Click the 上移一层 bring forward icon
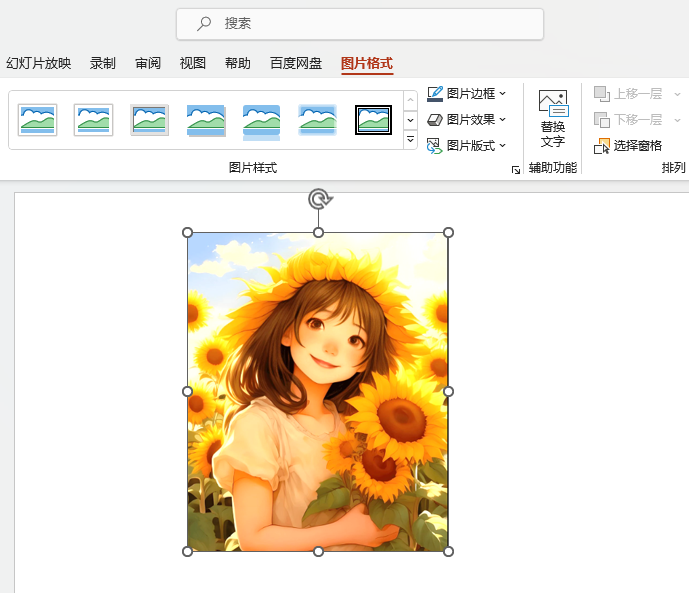 (x=602, y=94)
